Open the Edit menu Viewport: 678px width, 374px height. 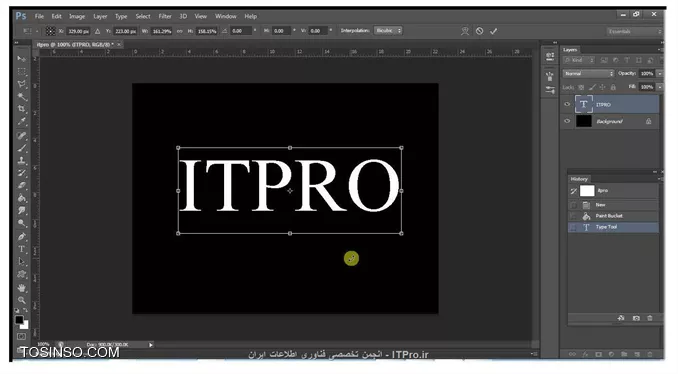(x=57, y=16)
